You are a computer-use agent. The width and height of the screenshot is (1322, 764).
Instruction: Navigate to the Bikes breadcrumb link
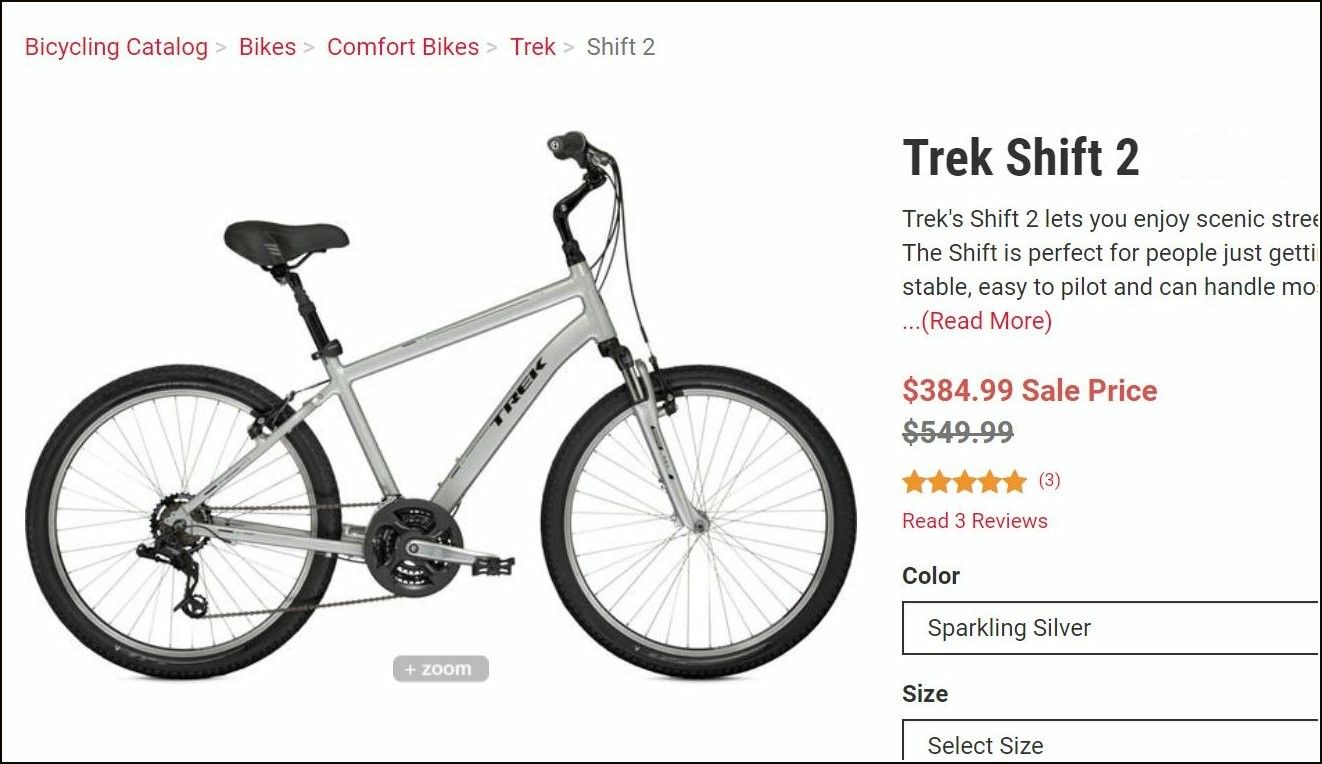267,47
